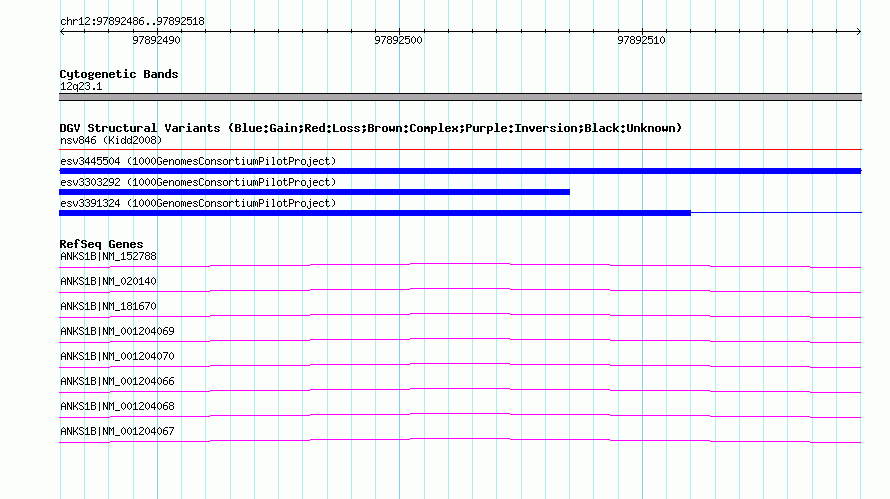
Task: Open the ANKS1B|NM_001204069 transcript
Action: tap(117, 331)
